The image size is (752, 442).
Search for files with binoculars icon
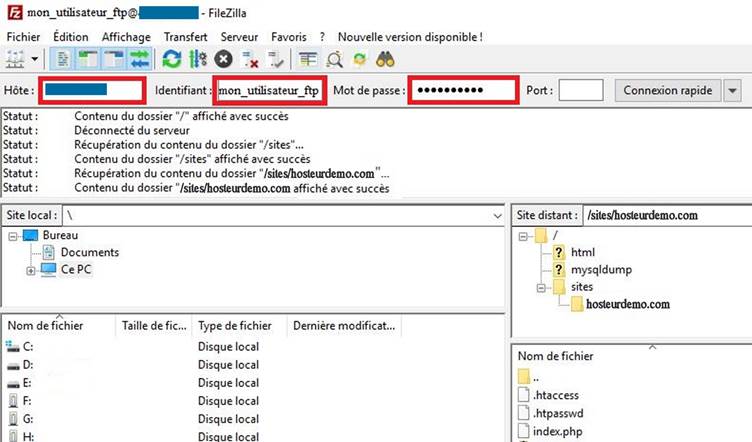(x=385, y=59)
